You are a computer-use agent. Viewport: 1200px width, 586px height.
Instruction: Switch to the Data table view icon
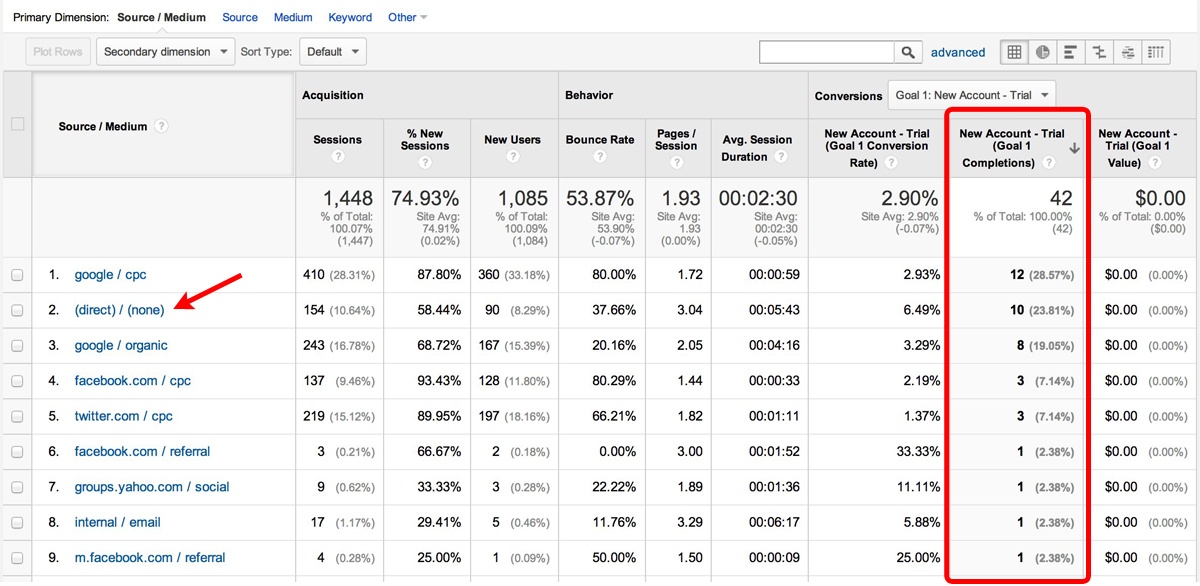tap(1014, 52)
